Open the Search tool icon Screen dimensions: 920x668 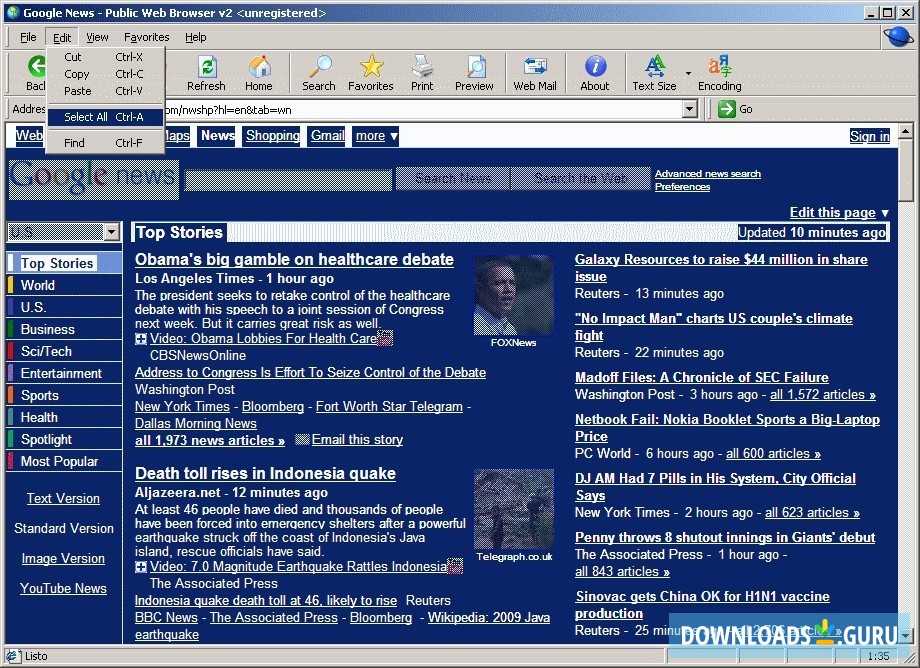click(x=317, y=70)
